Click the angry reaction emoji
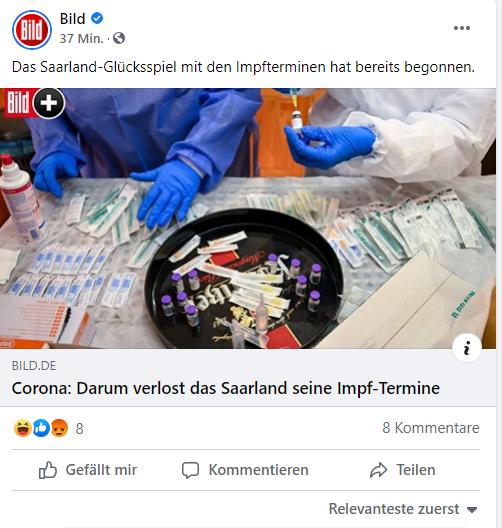 point(59,428)
